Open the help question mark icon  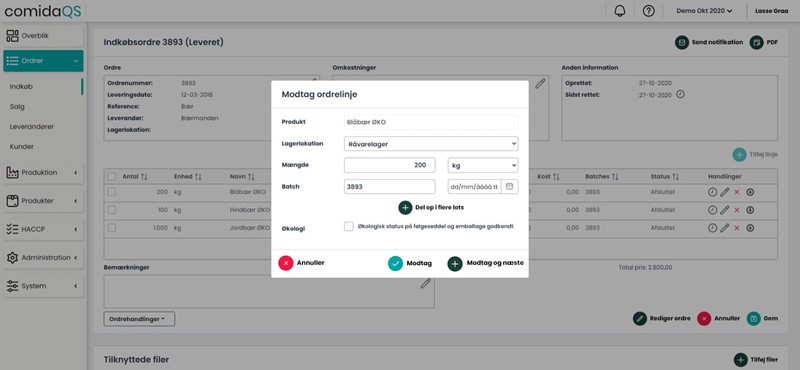pyautogui.click(x=648, y=11)
